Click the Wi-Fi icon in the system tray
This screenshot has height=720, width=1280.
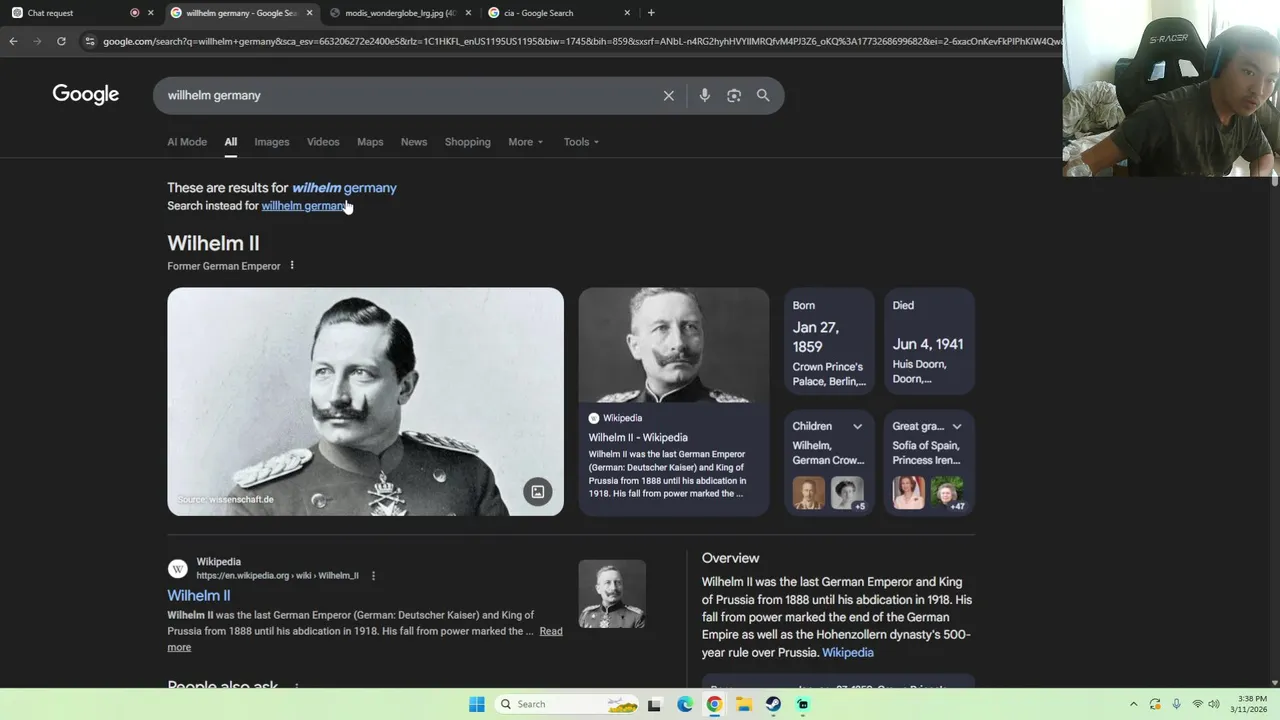[1197, 704]
